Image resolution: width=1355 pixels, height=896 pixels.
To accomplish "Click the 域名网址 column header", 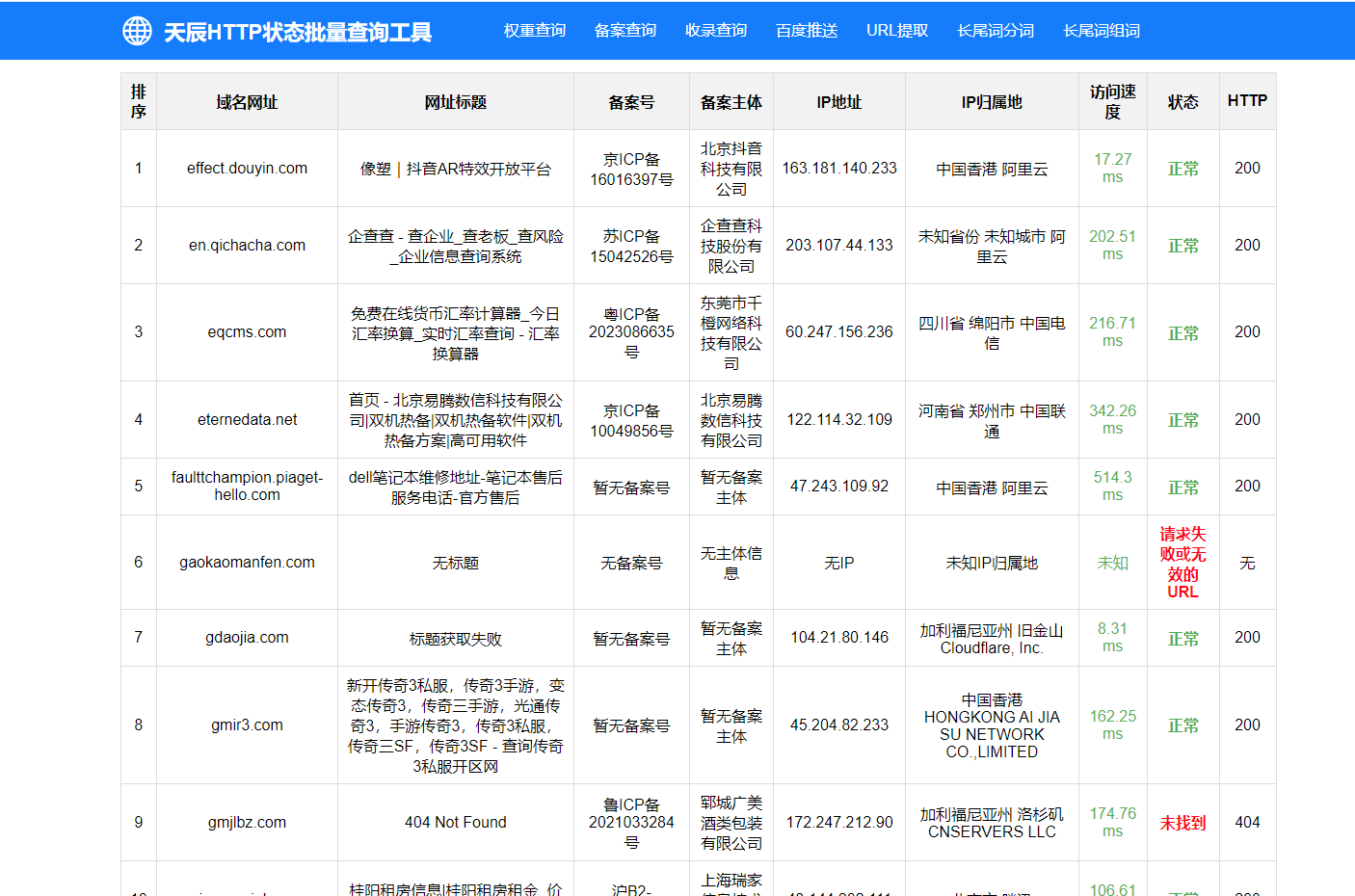I will pos(247,101).
